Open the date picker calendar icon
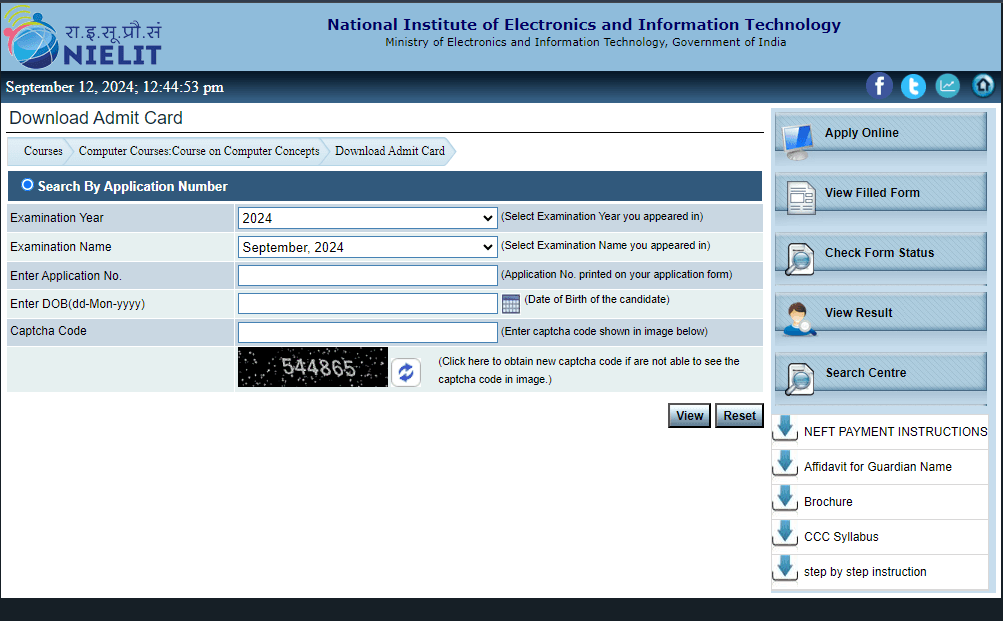Screen dimensions: 1003x621 (511, 303)
